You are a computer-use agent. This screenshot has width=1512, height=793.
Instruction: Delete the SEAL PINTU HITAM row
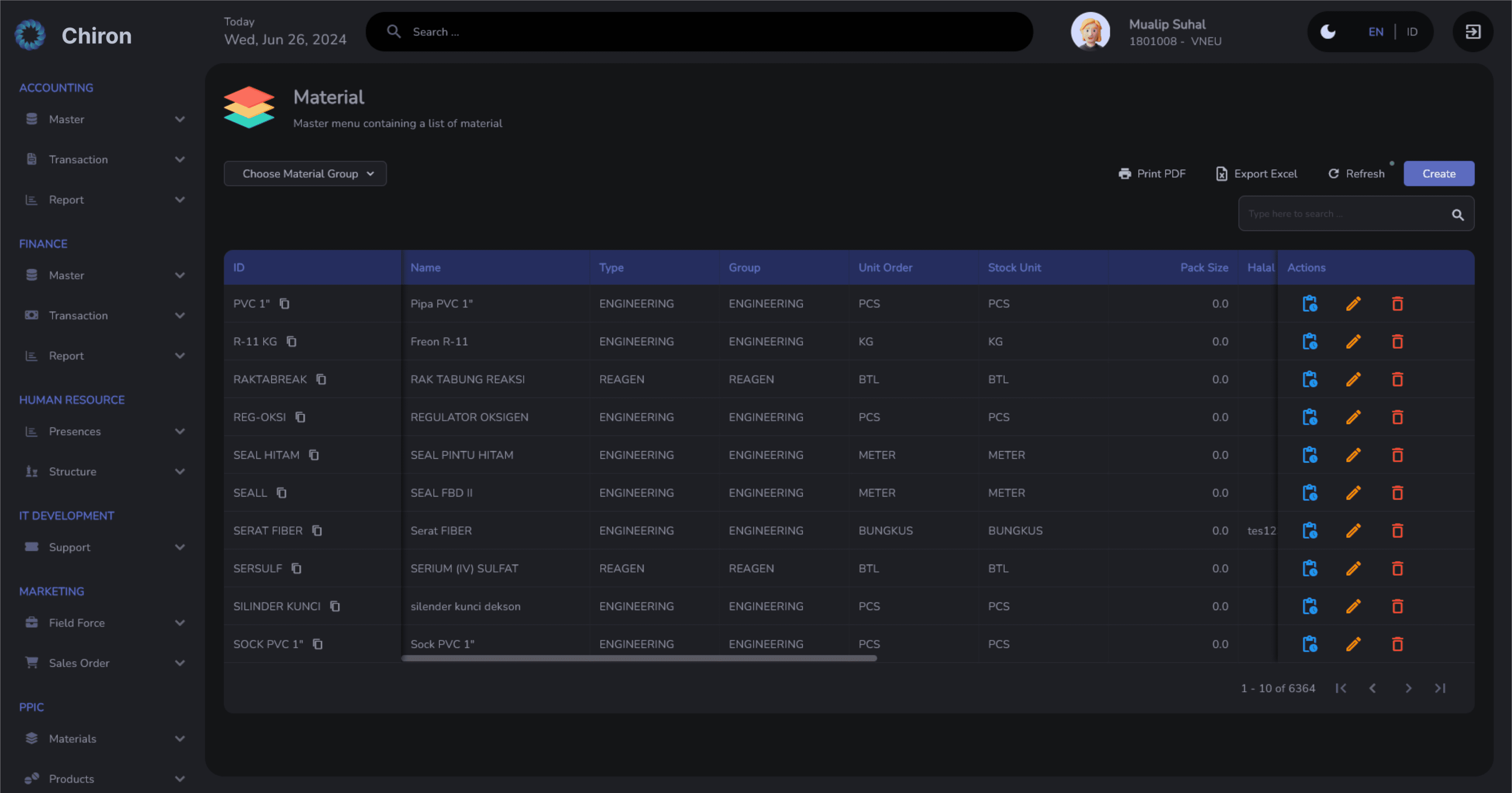pos(1398,455)
